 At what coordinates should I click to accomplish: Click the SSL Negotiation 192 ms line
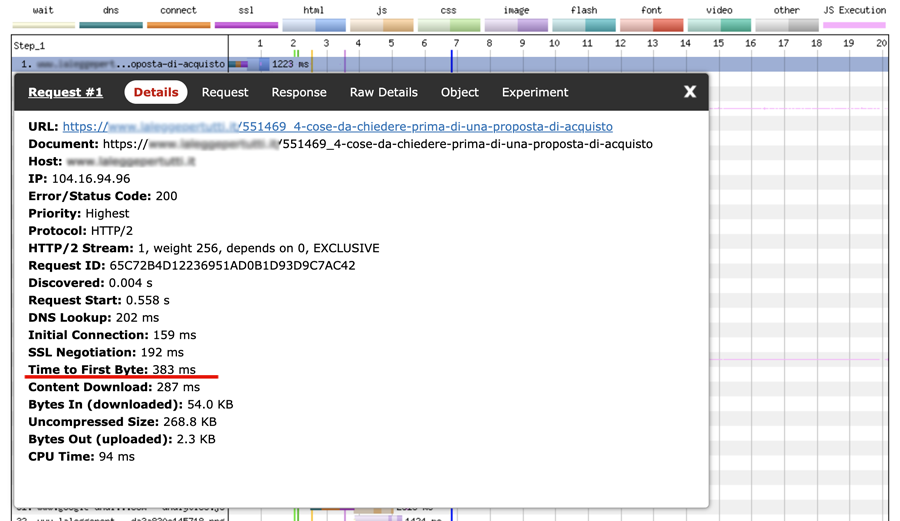point(106,352)
